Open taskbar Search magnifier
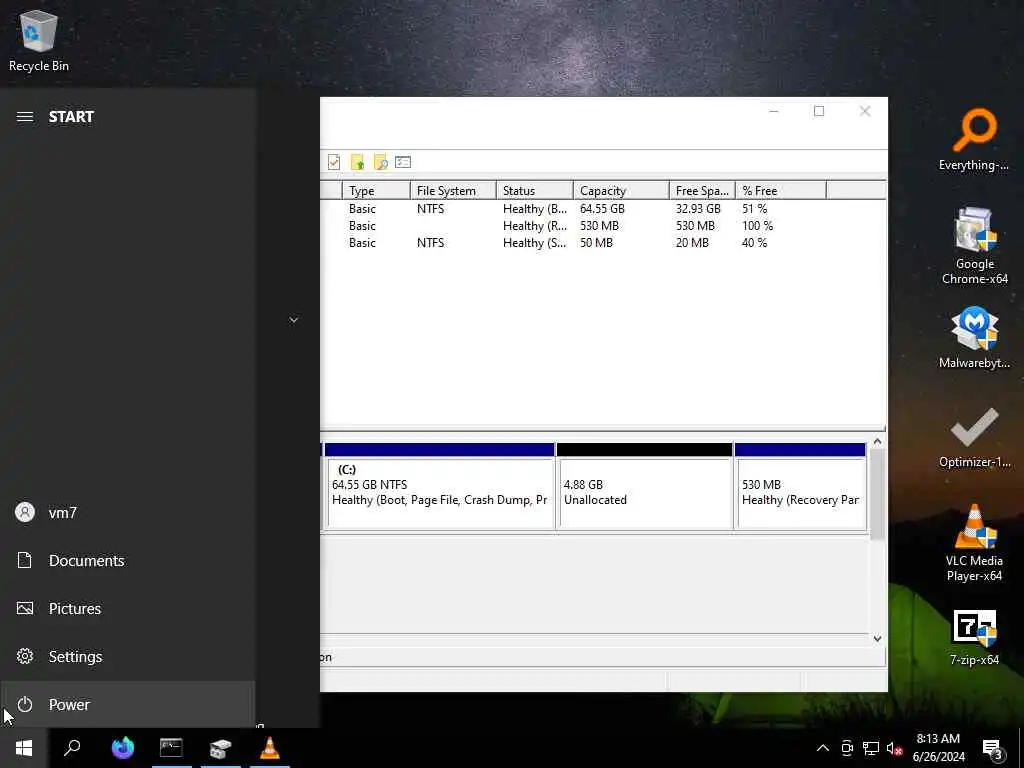Screen dimensions: 1024x768 pyautogui.click(x=72, y=748)
